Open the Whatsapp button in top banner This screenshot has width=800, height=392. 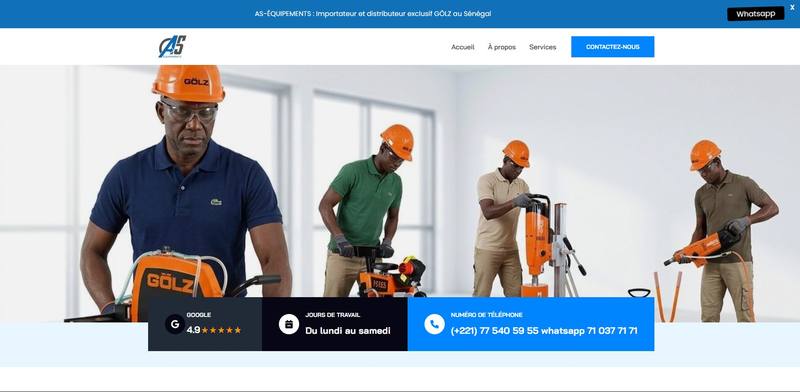tap(755, 14)
